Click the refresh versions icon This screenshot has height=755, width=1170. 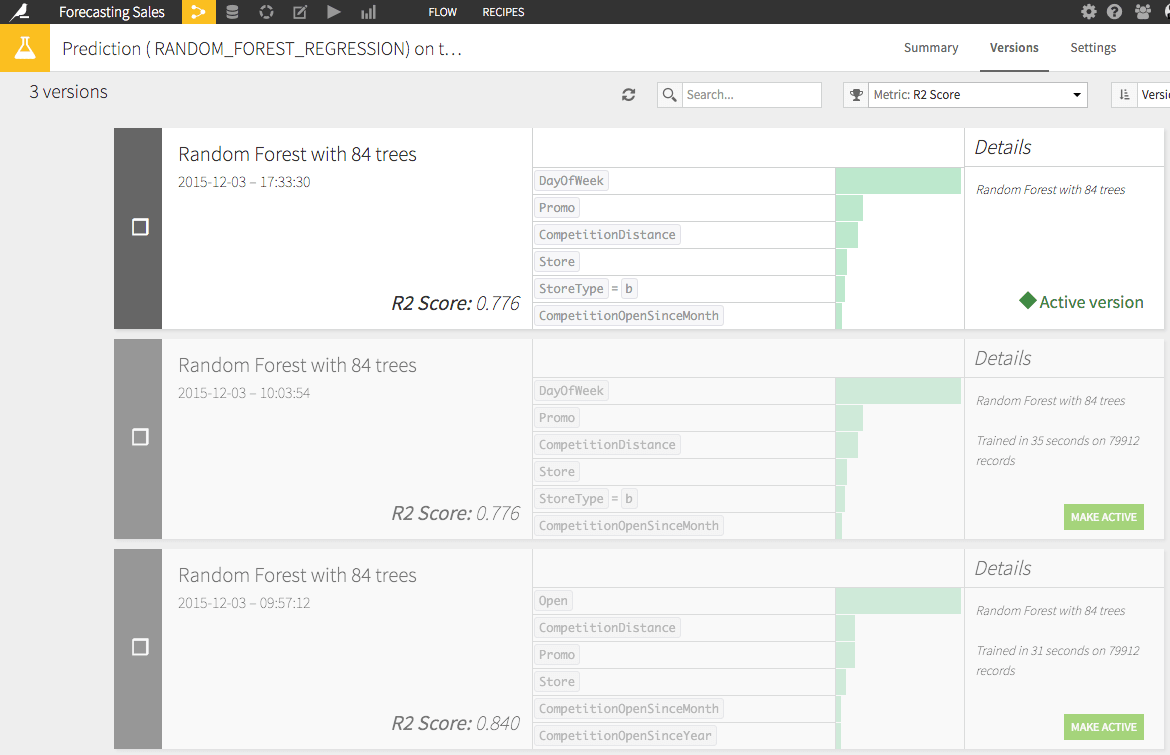pos(628,95)
